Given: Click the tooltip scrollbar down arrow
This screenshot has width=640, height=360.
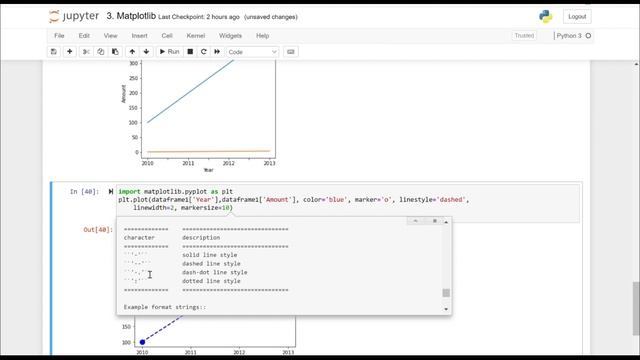Looking at the screenshot, I should tap(446, 309).
